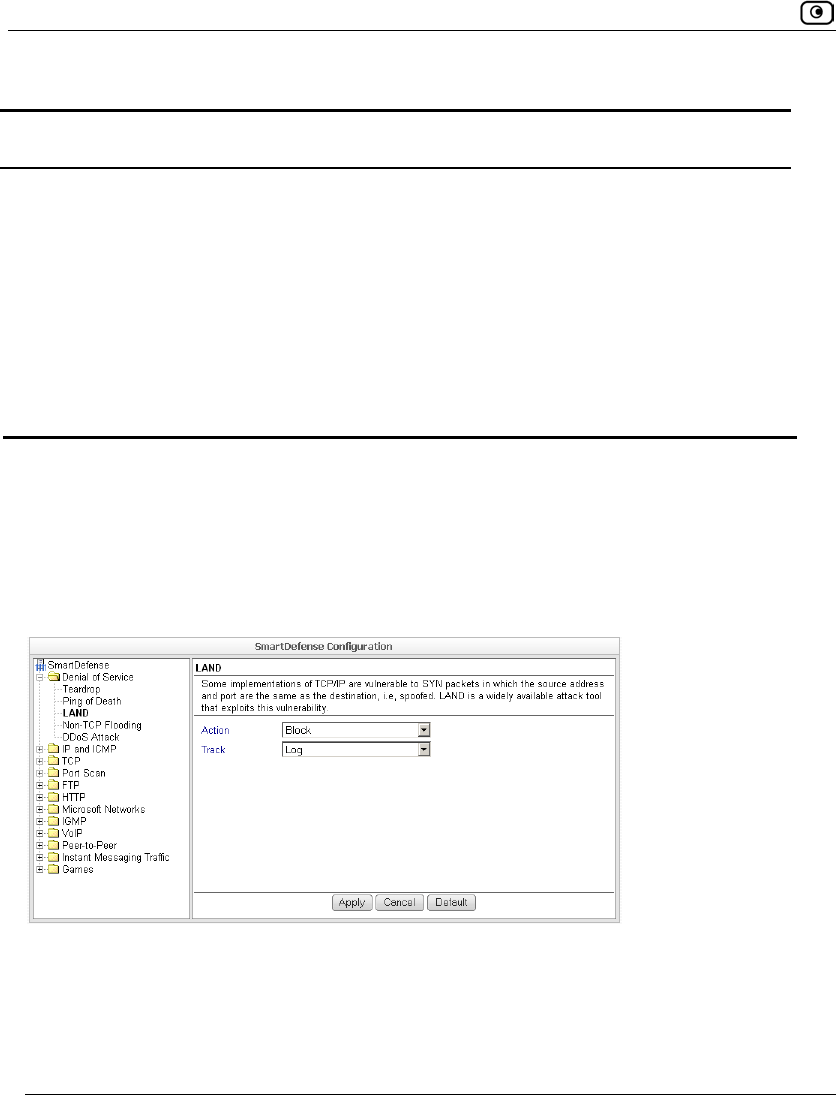Click the Track field label
Screen dimensions: 836x1095
pos(213,749)
